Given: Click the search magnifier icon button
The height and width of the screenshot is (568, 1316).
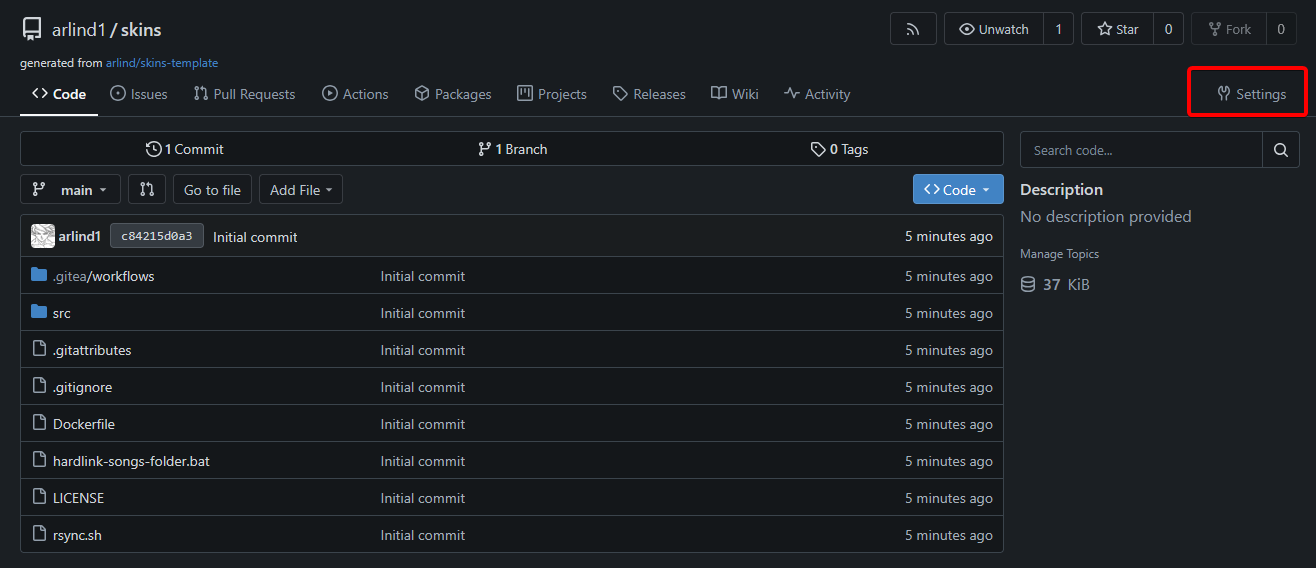Looking at the screenshot, I should (x=1280, y=150).
